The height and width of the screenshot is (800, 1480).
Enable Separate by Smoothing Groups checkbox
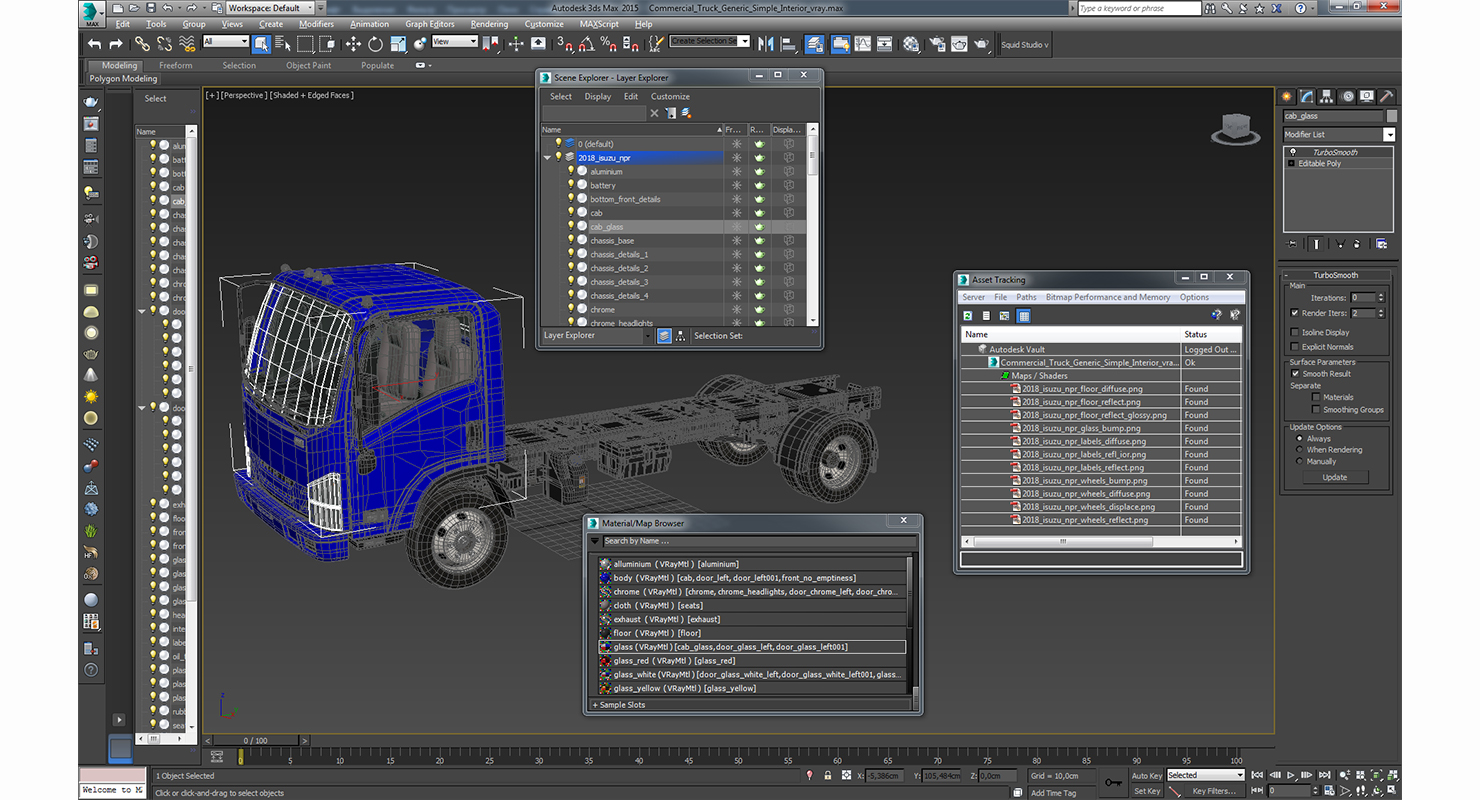point(1316,409)
